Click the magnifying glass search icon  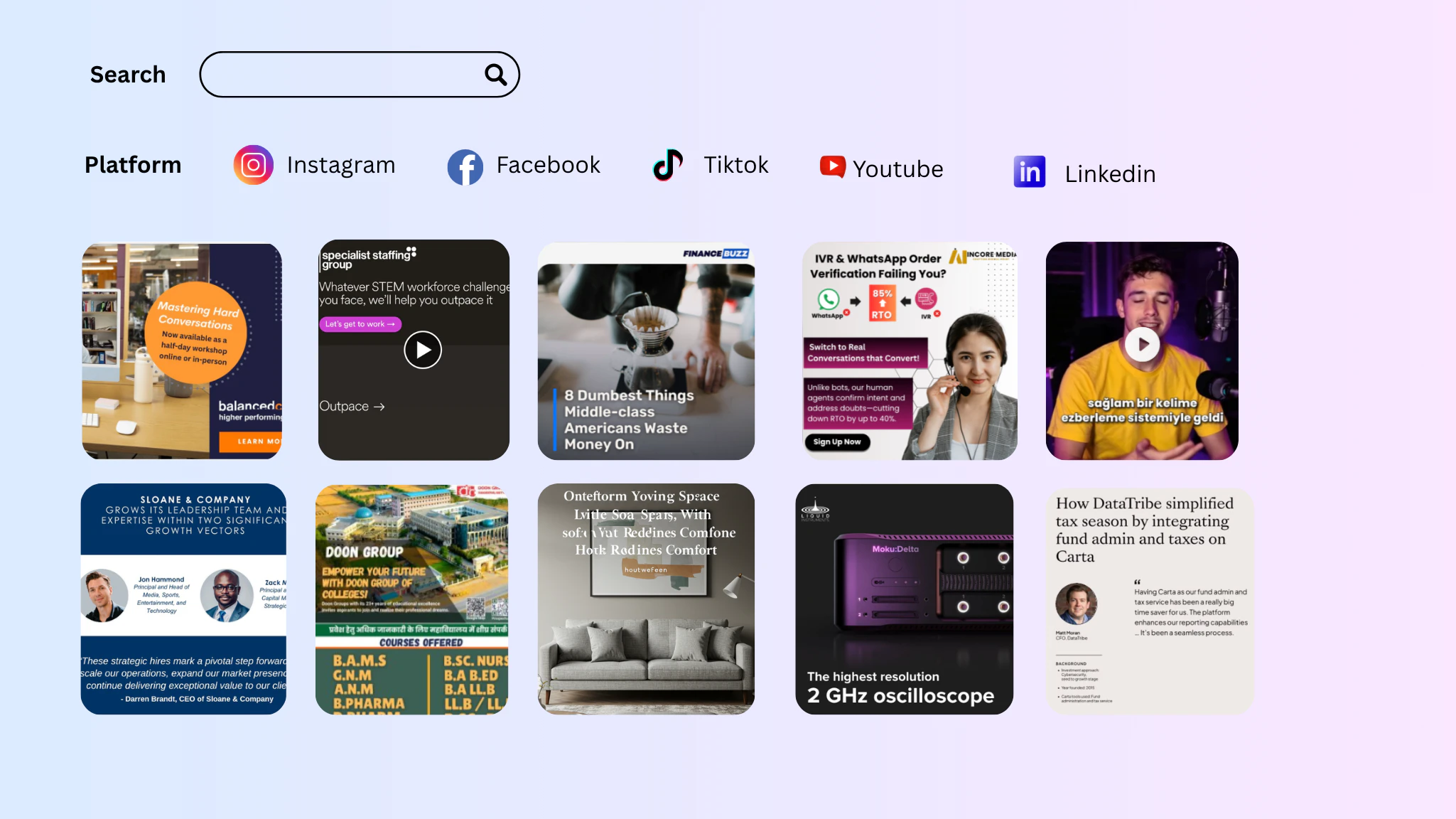[495, 74]
